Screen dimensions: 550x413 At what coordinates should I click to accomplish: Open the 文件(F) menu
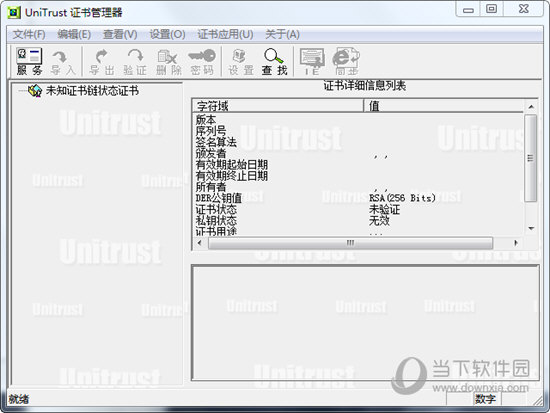(x=29, y=34)
